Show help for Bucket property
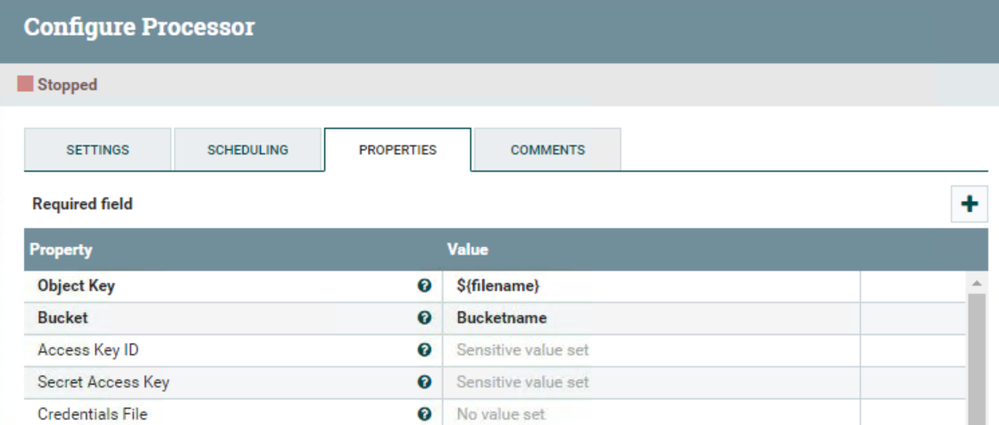Screen dimensions: 999x425 pos(424,318)
